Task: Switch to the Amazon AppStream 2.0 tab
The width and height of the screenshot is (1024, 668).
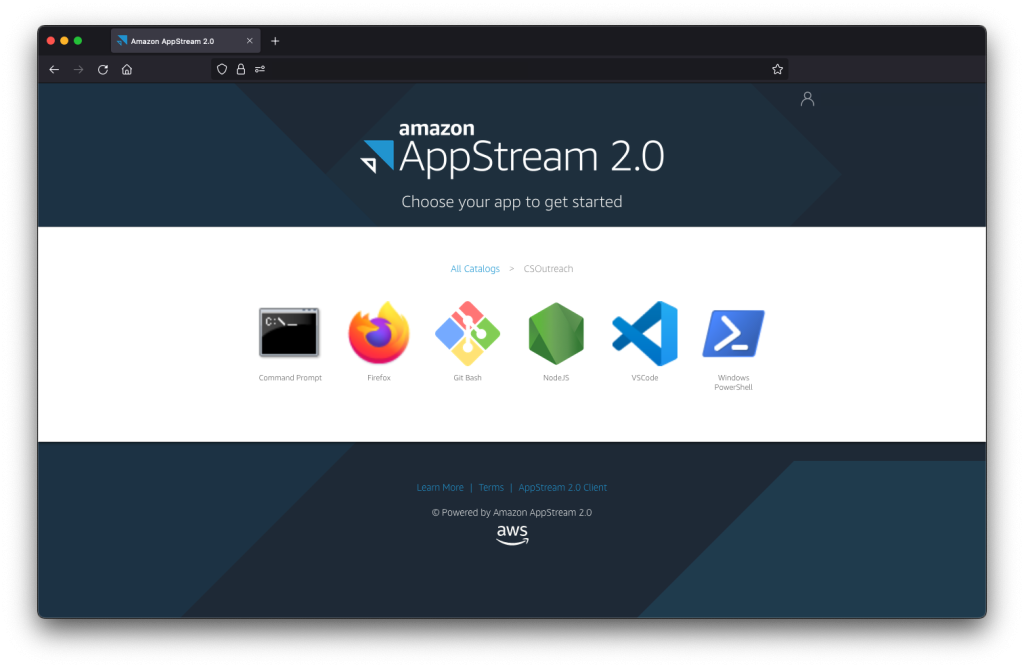Action: click(182, 40)
